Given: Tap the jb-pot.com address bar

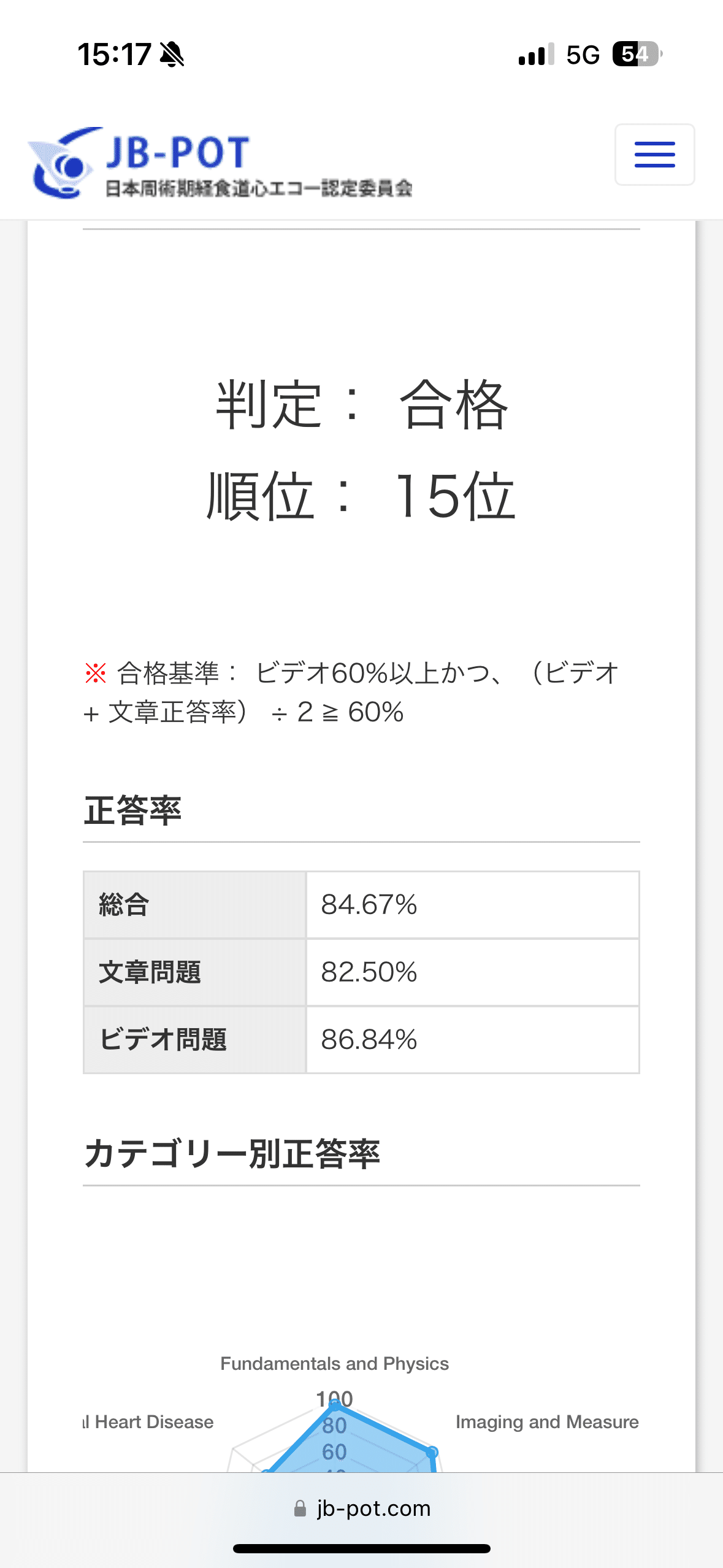Looking at the screenshot, I should coord(362,1508).
